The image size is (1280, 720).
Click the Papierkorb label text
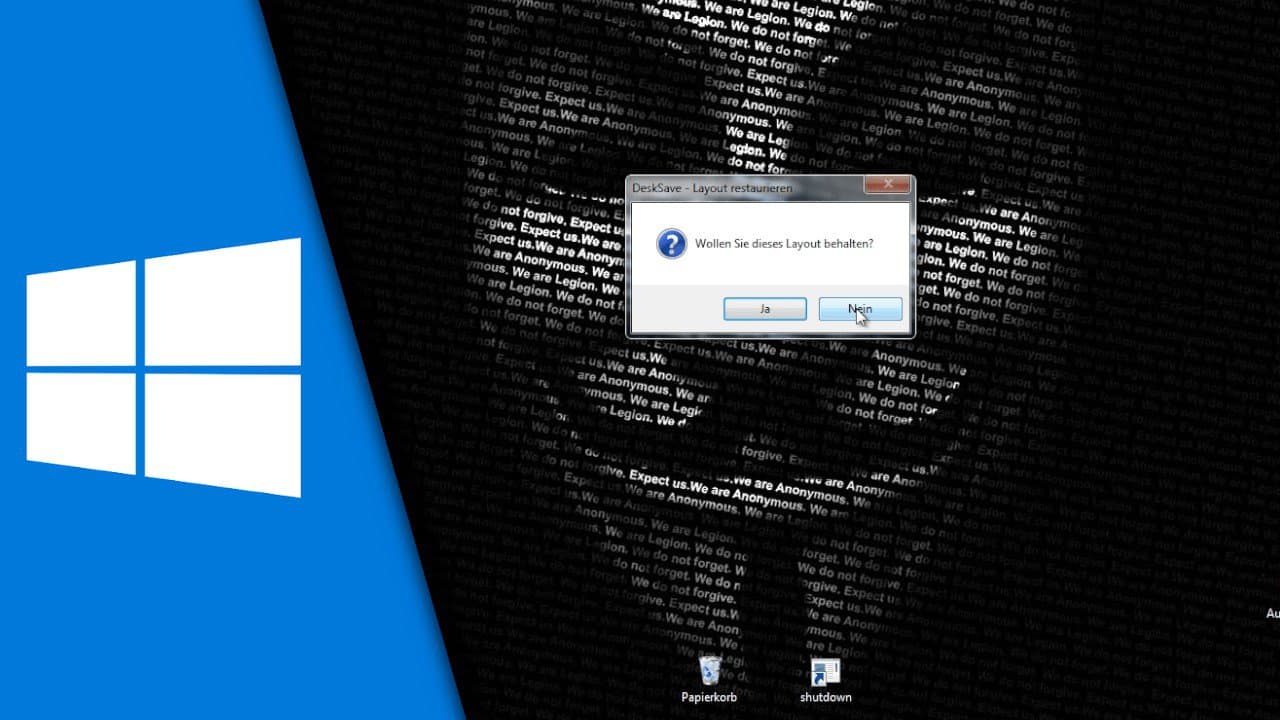click(x=709, y=697)
